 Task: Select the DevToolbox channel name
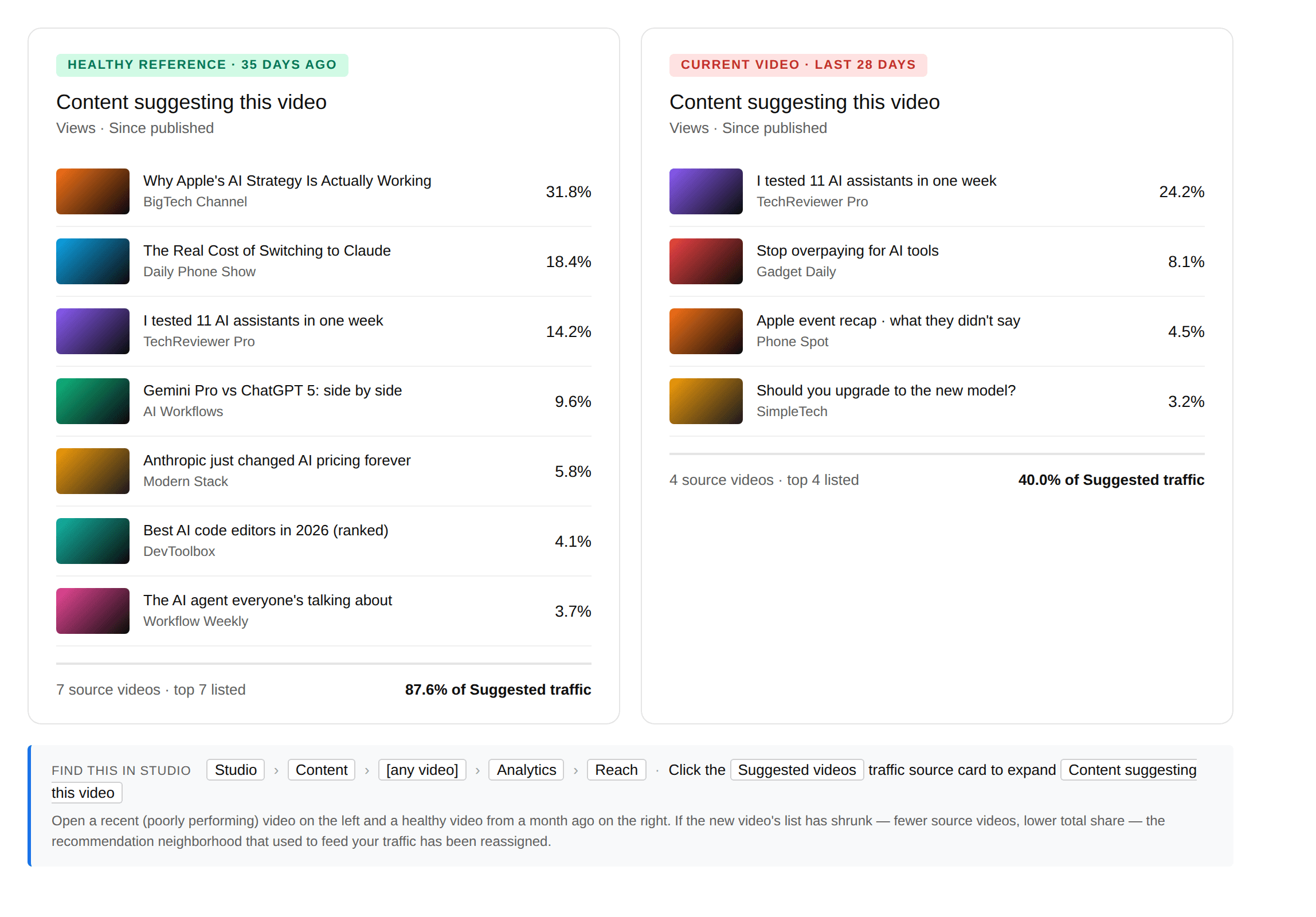pos(179,551)
